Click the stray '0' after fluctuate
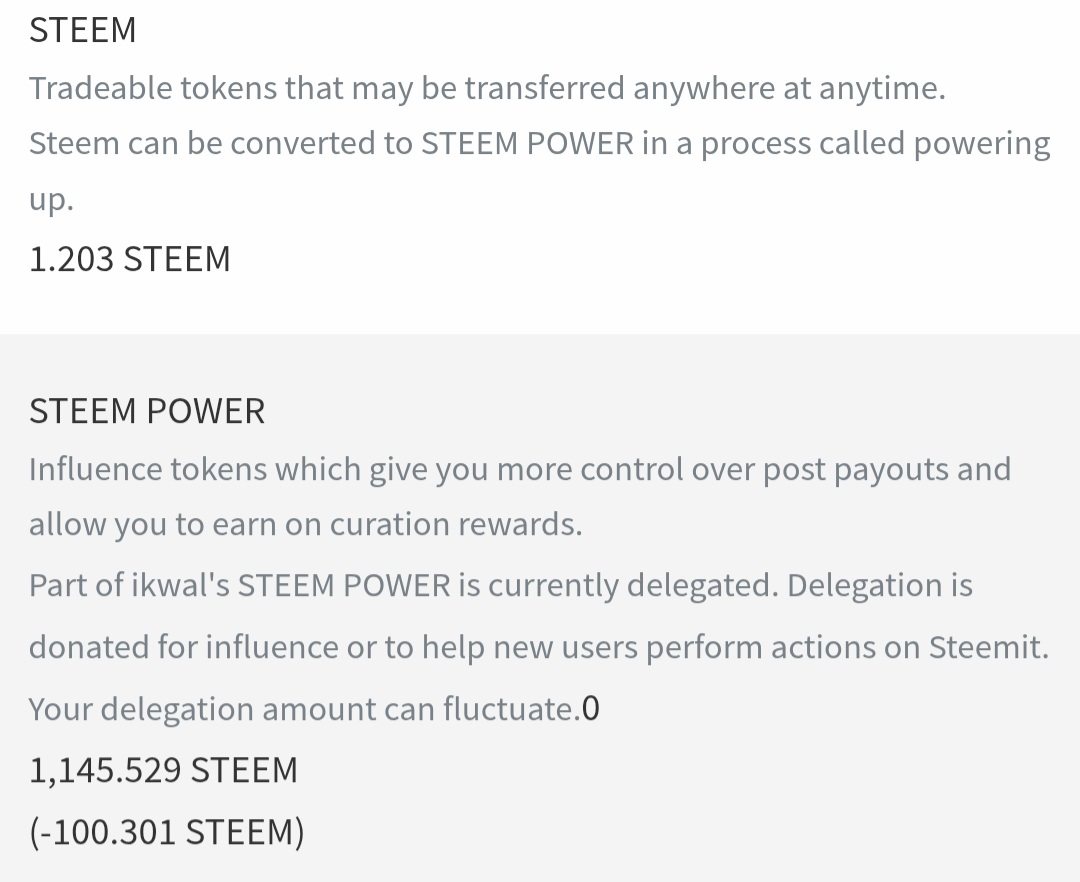1080x882 pixels. pyautogui.click(x=591, y=708)
